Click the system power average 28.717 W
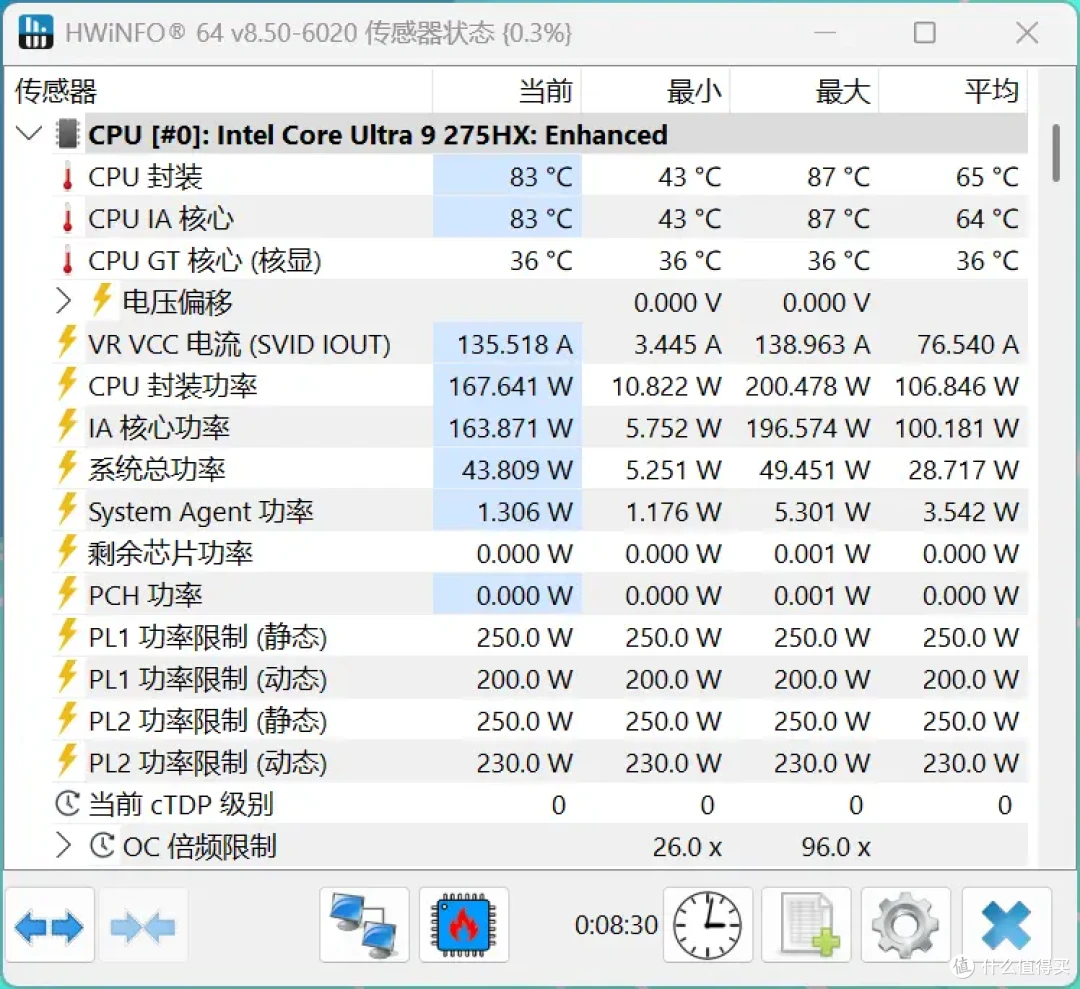Image resolution: width=1080 pixels, height=989 pixels. pyautogui.click(x=964, y=470)
